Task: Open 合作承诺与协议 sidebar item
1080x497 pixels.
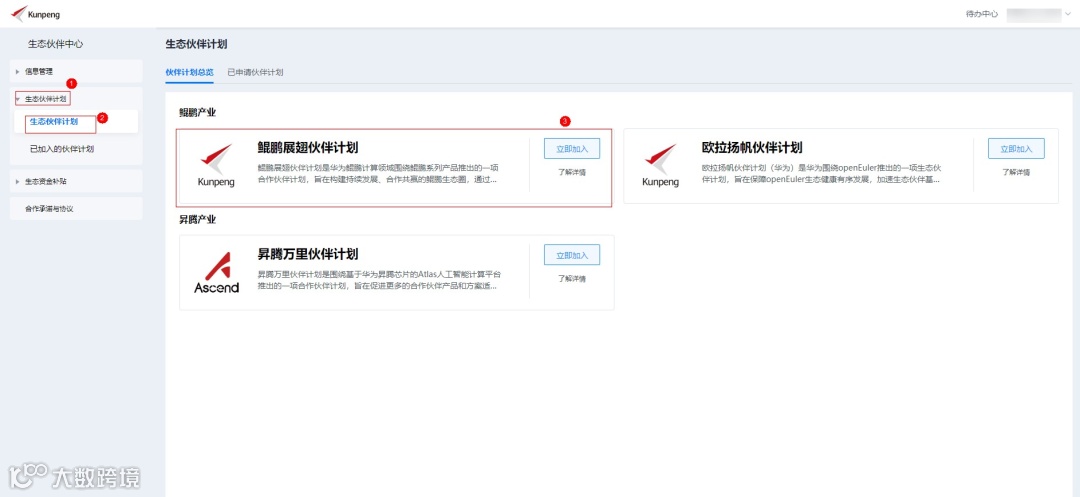Action: [x=49, y=209]
